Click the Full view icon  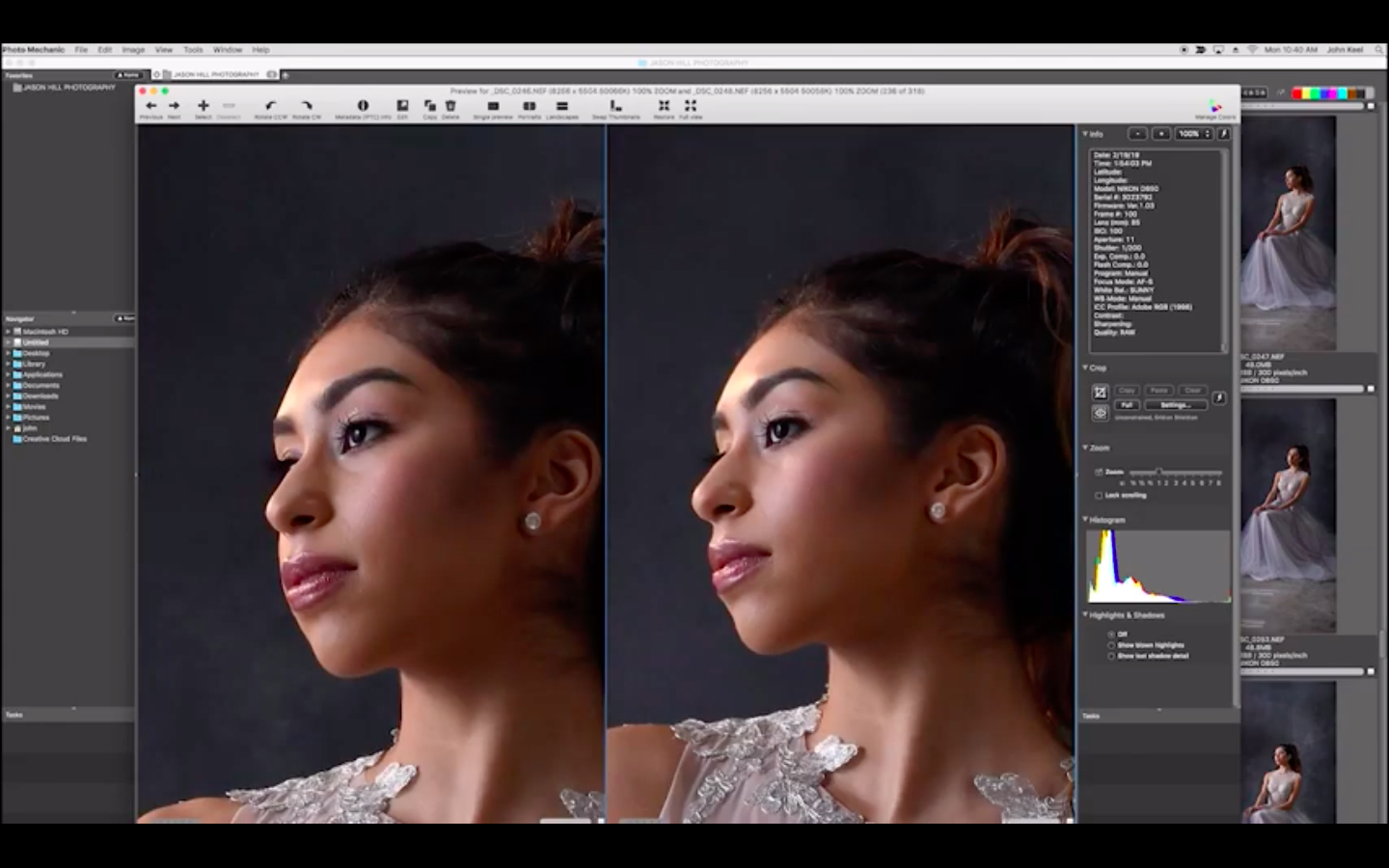(691, 106)
